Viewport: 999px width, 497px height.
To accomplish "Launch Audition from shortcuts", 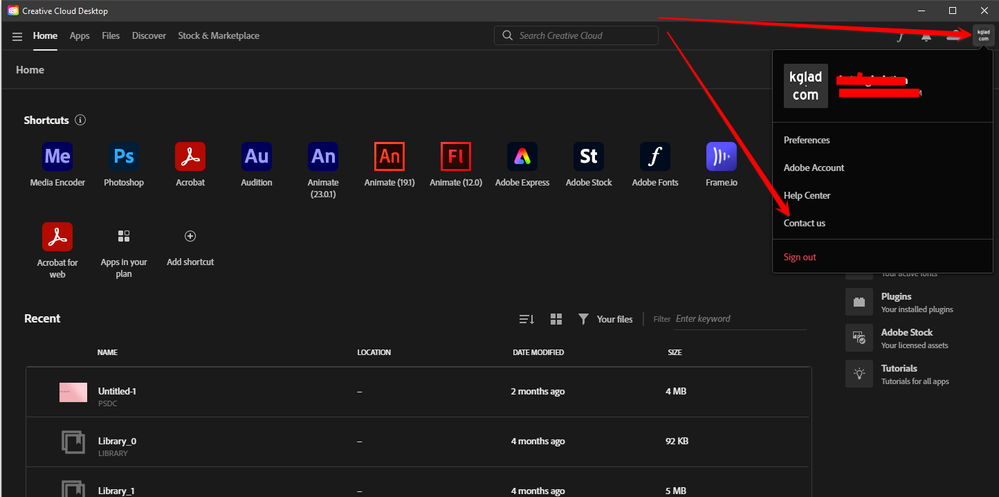I will pyautogui.click(x=256, y=156).
